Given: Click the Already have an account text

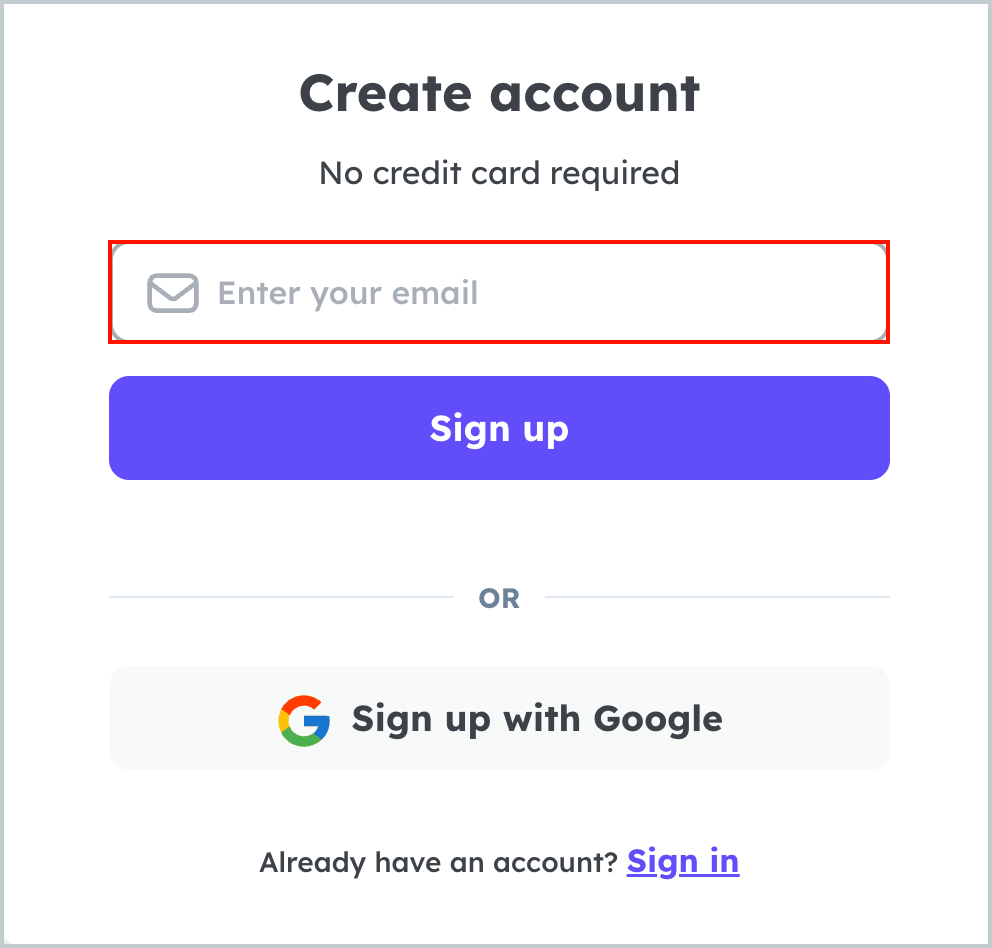Looking at the screenshot, I should click(x=438, y=861).
